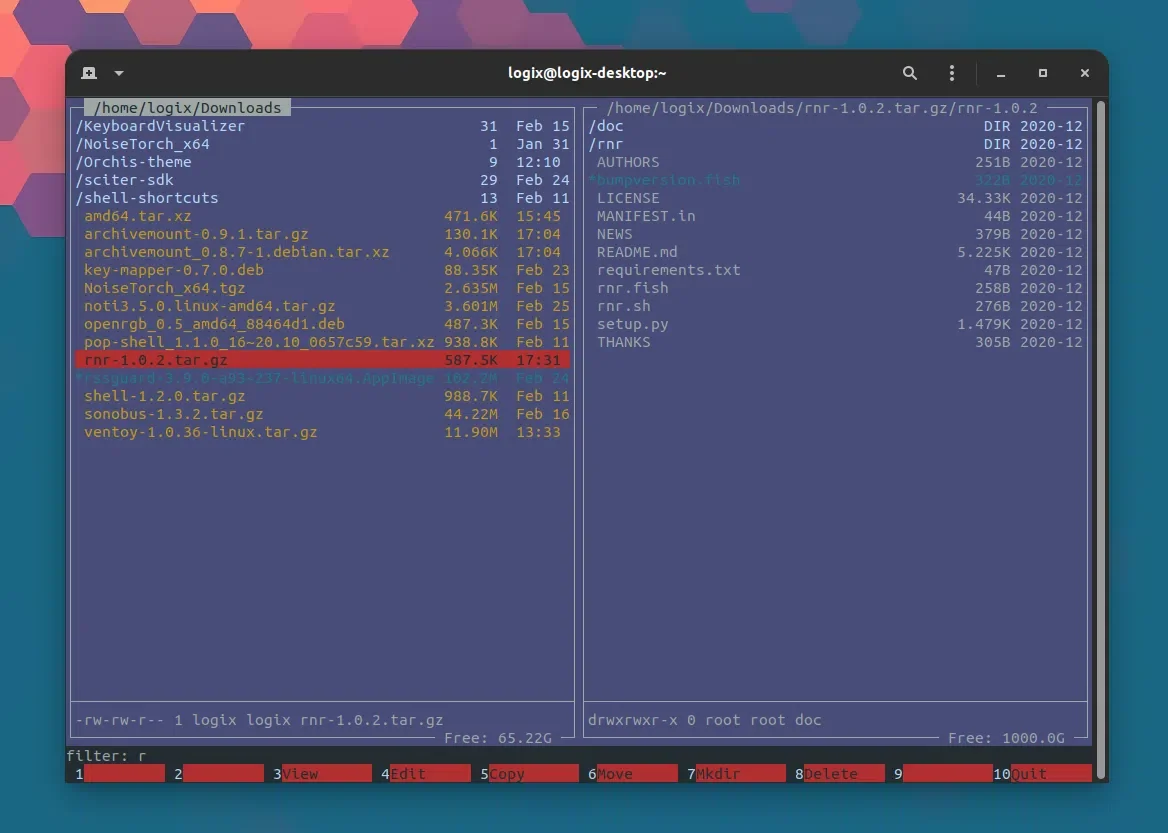Select the /NoiseTorch_x64 directory

[323, 144]
